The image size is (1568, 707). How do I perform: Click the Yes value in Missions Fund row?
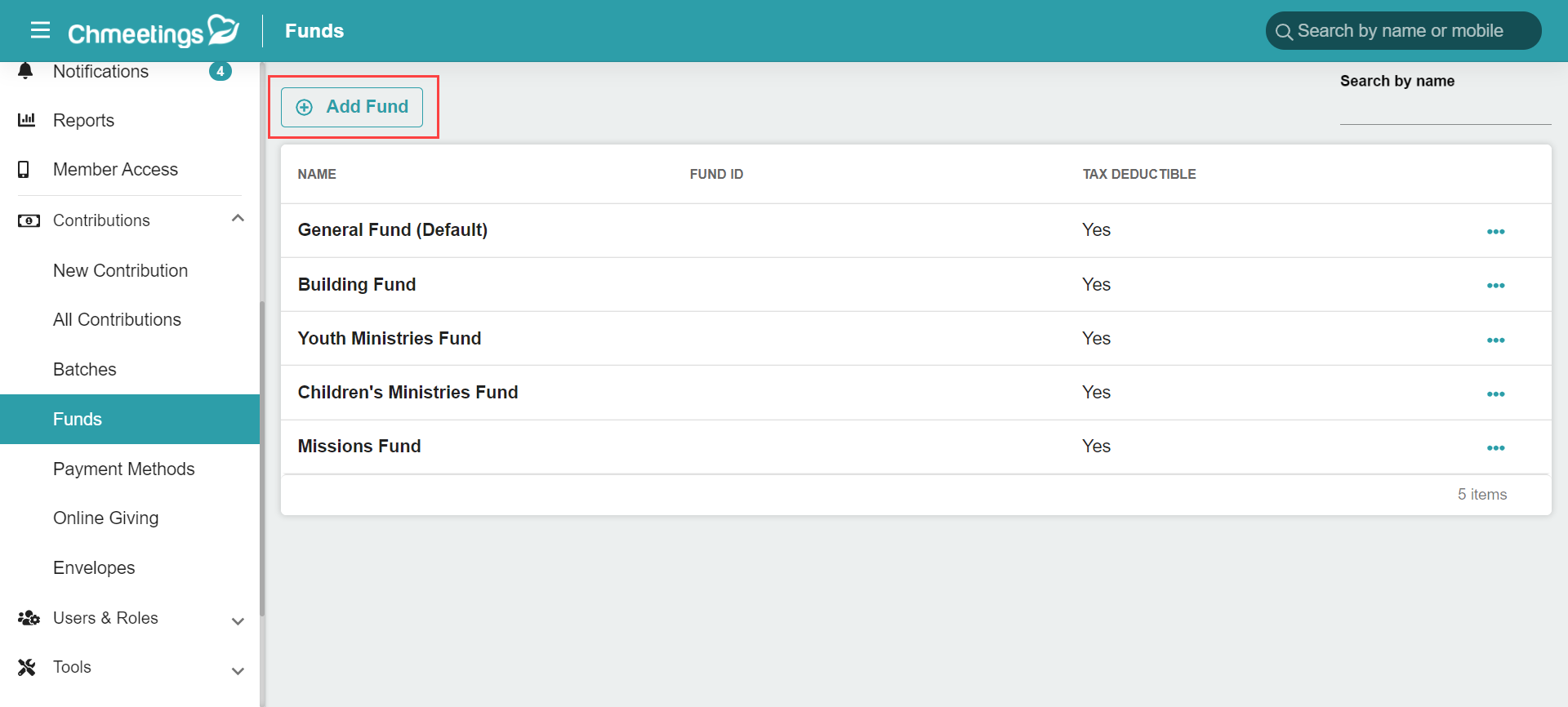1096,446
